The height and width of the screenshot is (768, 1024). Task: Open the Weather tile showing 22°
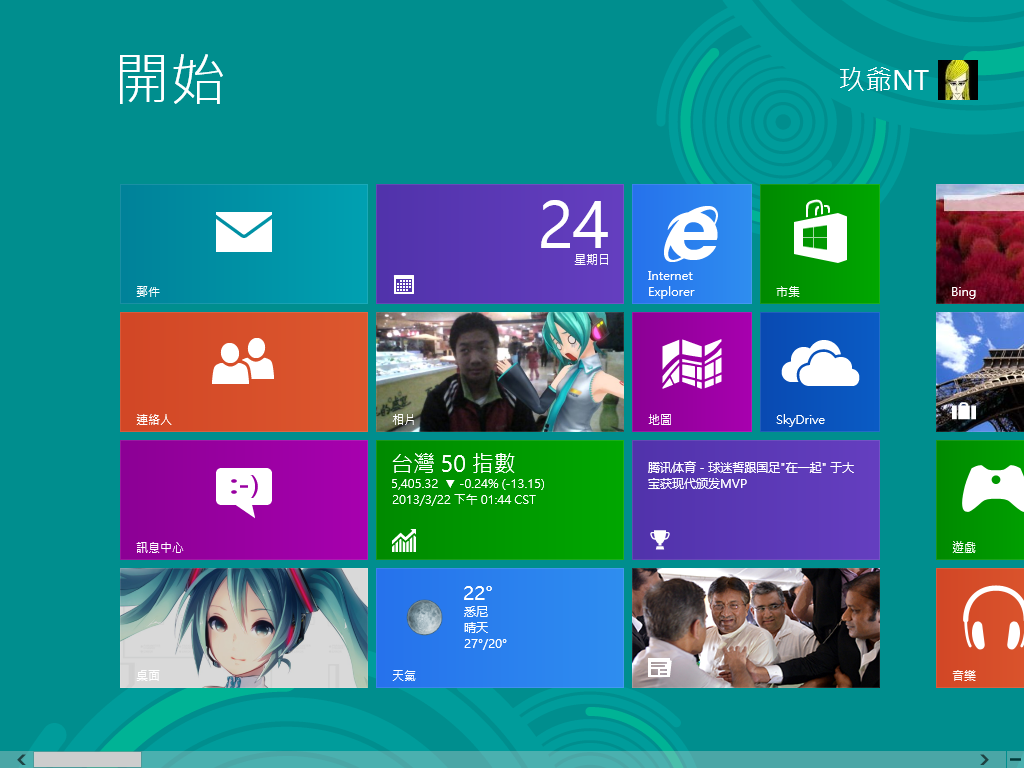pos(499,627)
